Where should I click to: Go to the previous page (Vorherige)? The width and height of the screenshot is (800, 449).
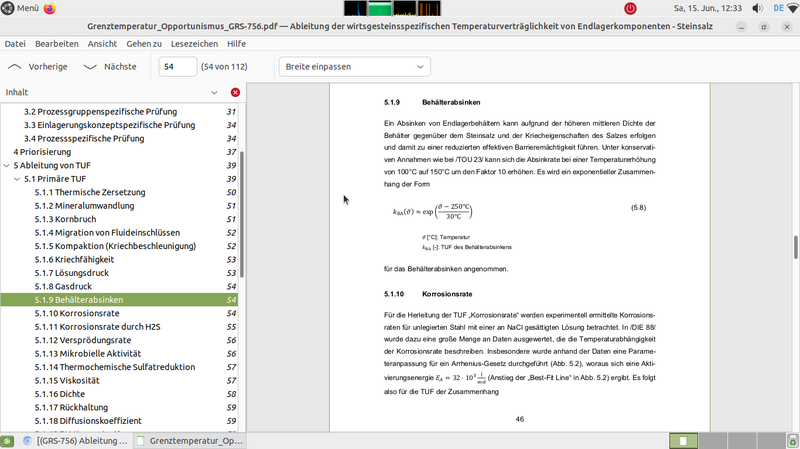[38, 67]
